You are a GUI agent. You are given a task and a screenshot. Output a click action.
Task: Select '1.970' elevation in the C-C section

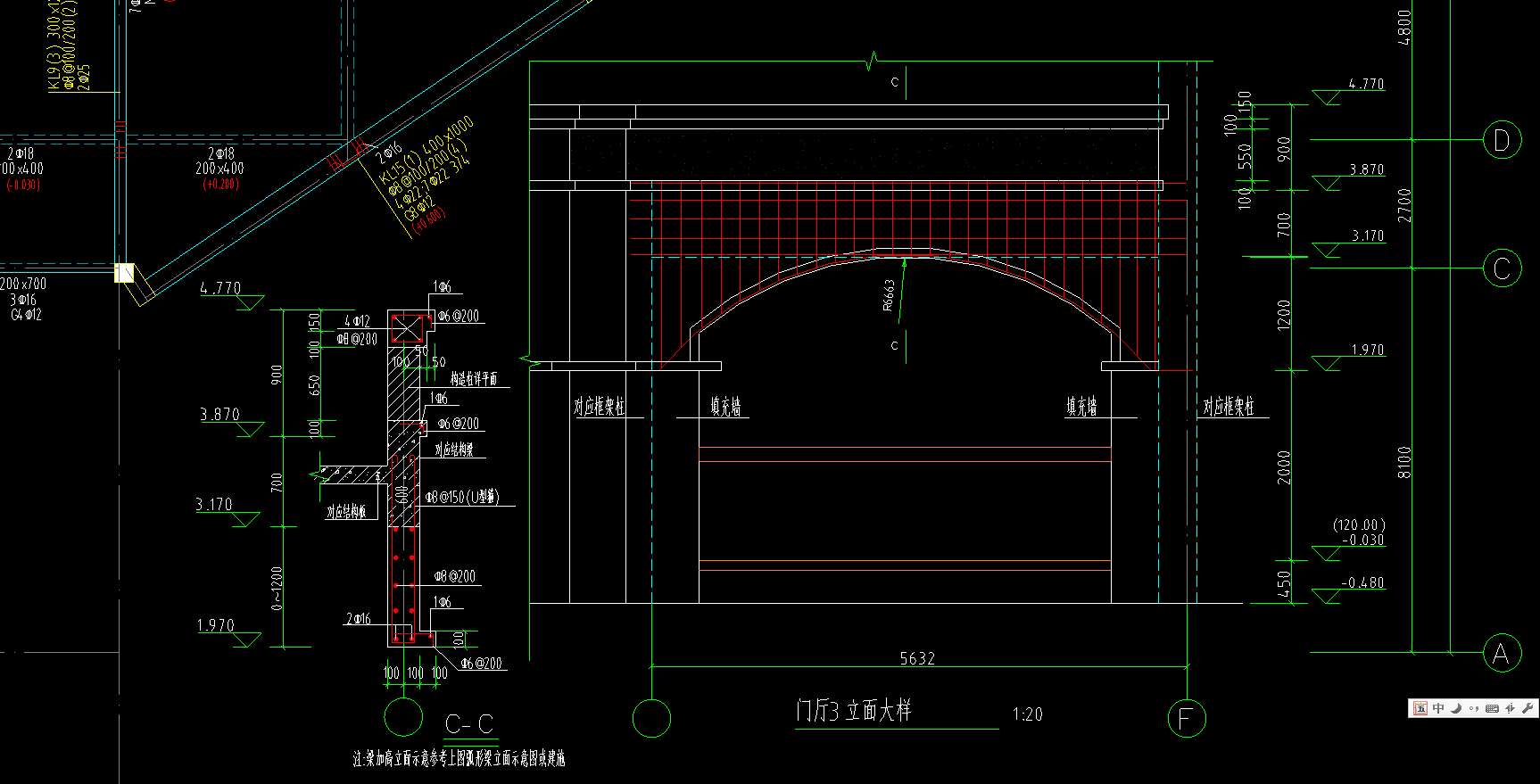(216, 625)
